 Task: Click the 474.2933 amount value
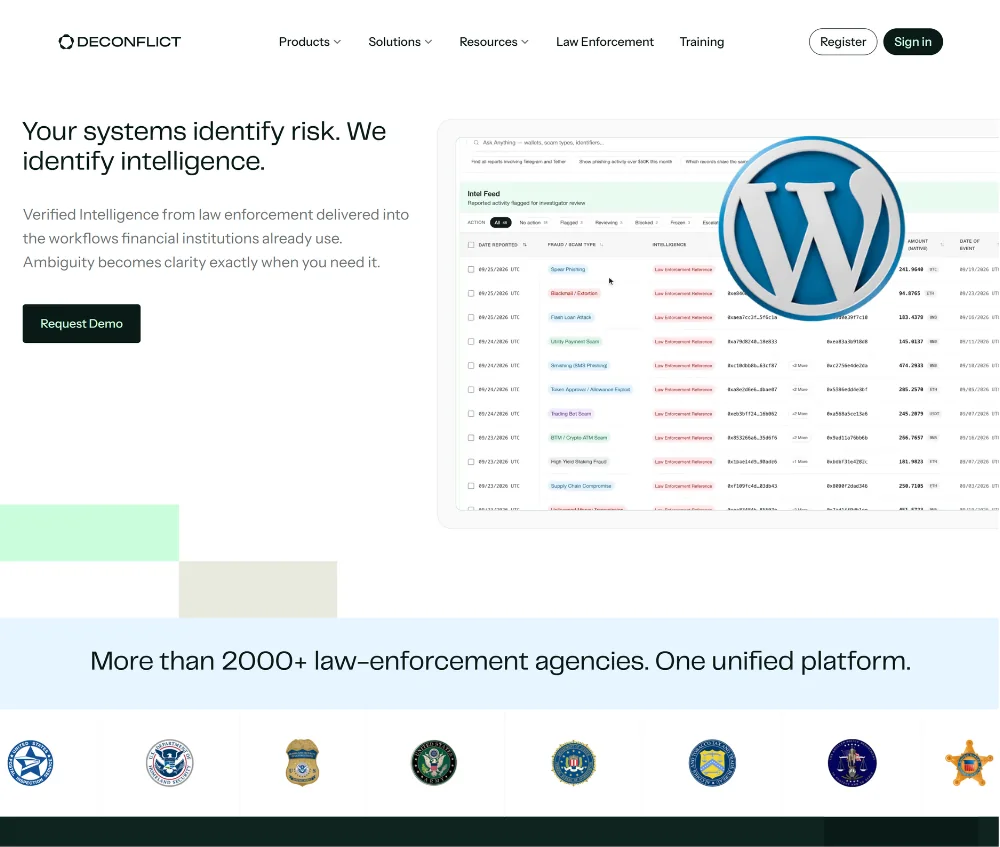(911, 365)
